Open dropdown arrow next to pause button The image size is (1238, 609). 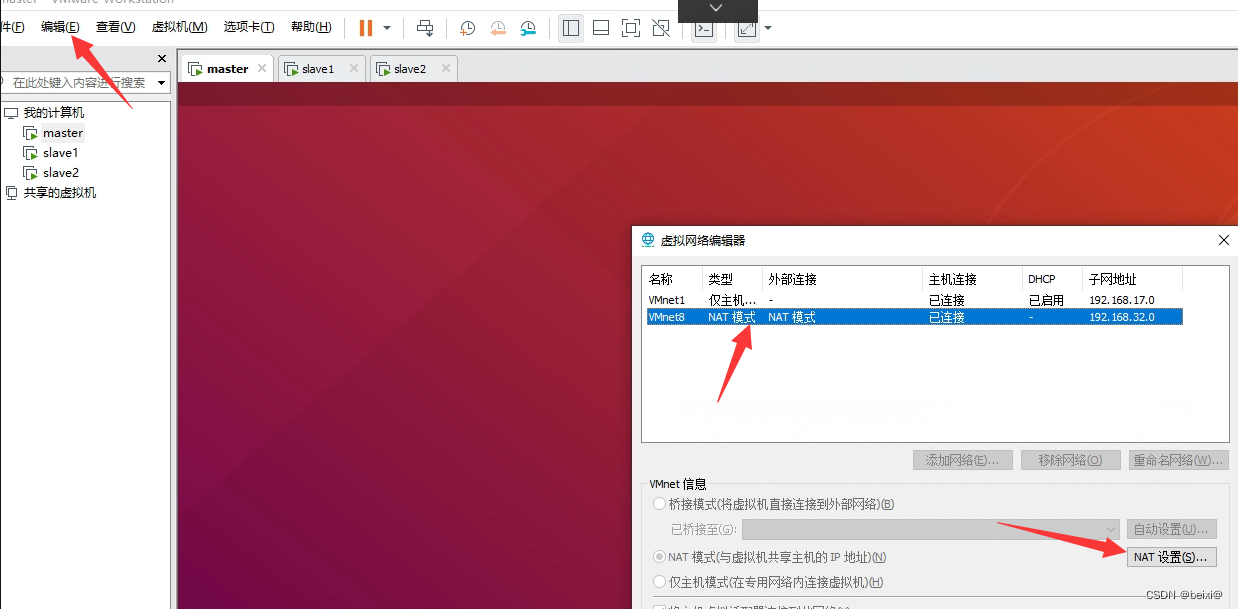pyautogui.click(x=387, y=28)
